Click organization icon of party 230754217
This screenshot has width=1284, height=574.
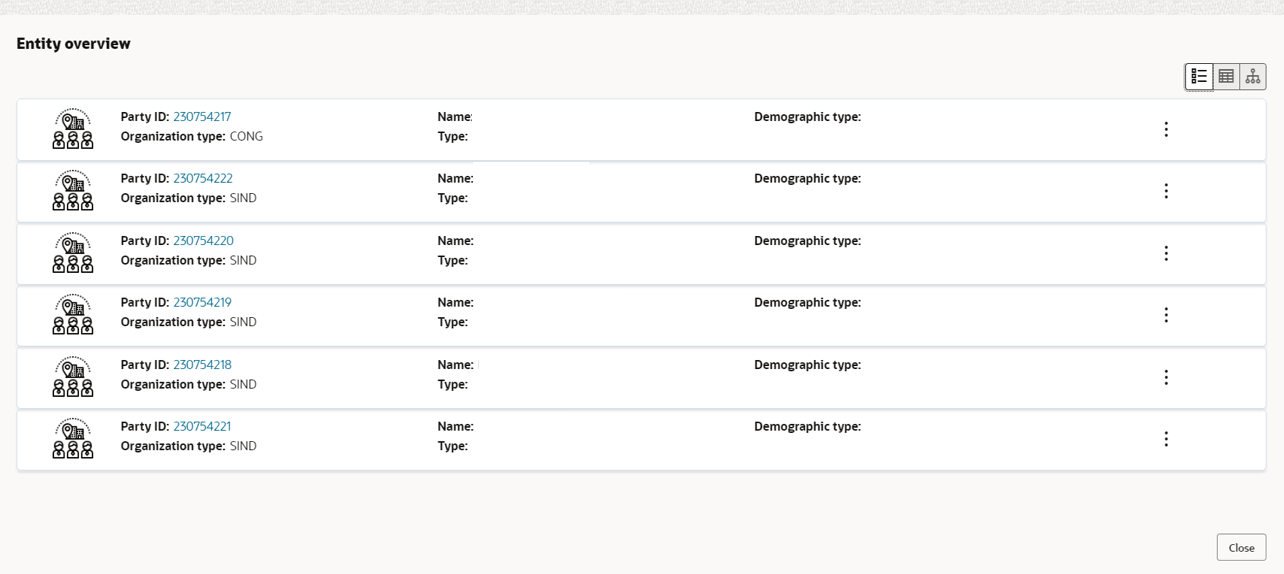coord(73,130)
